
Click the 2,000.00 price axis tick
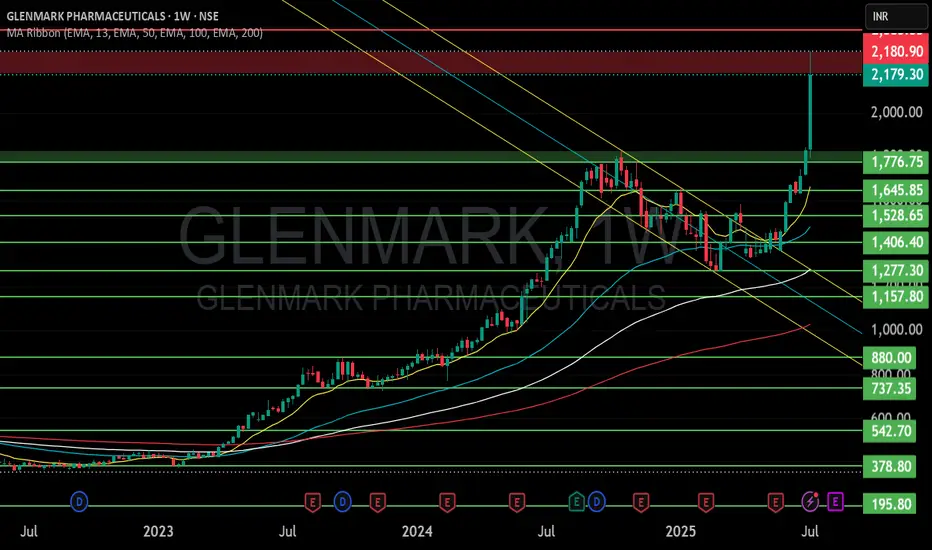click(896, 112)
